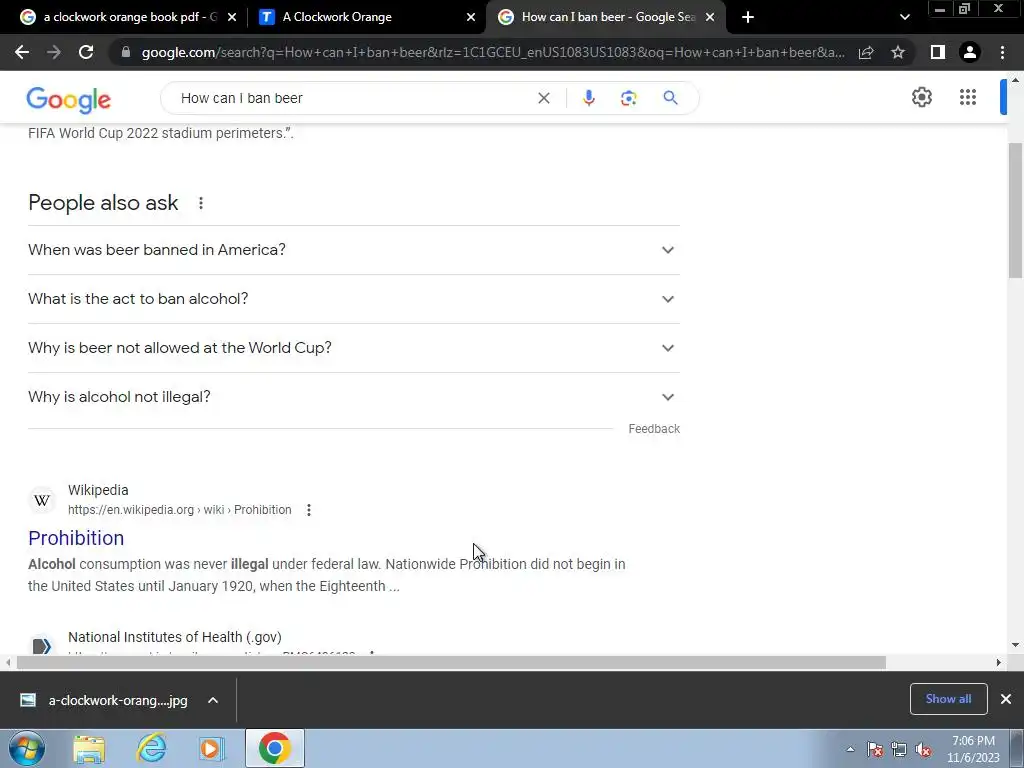Open the People also ask options menu

coord(200,203)
